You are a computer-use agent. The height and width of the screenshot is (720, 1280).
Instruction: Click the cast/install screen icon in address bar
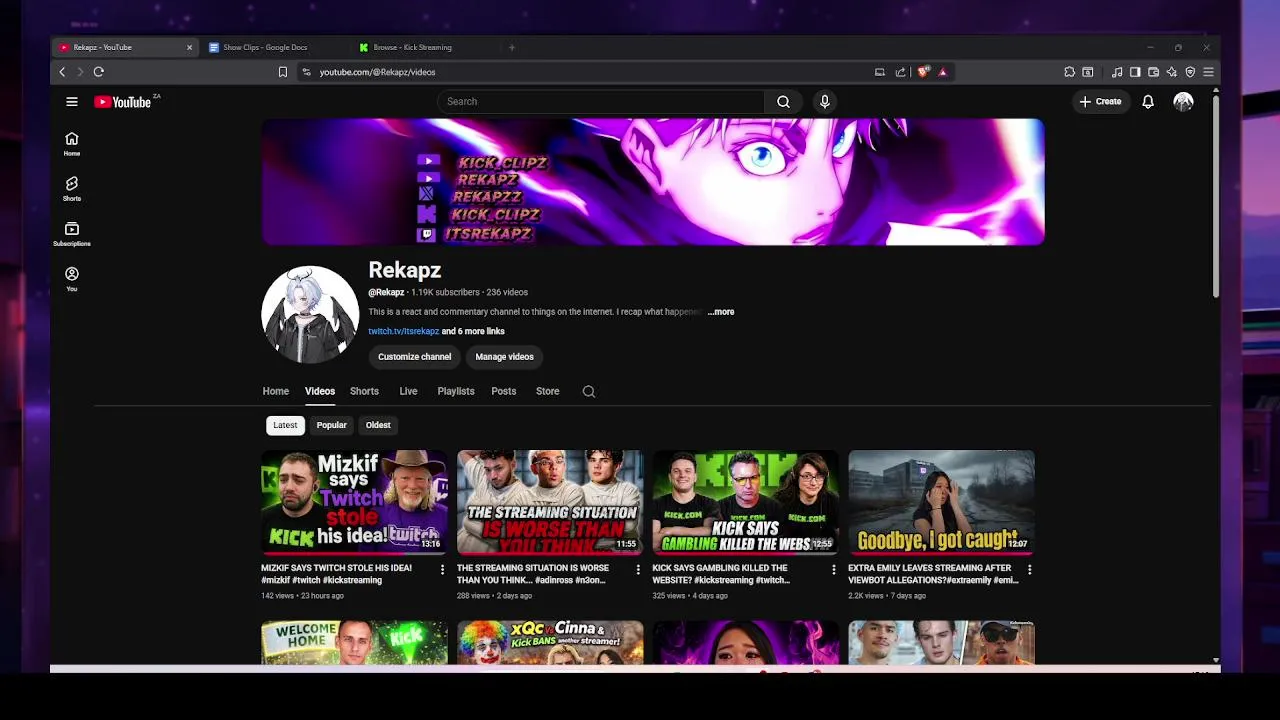[x=879, y=72]
